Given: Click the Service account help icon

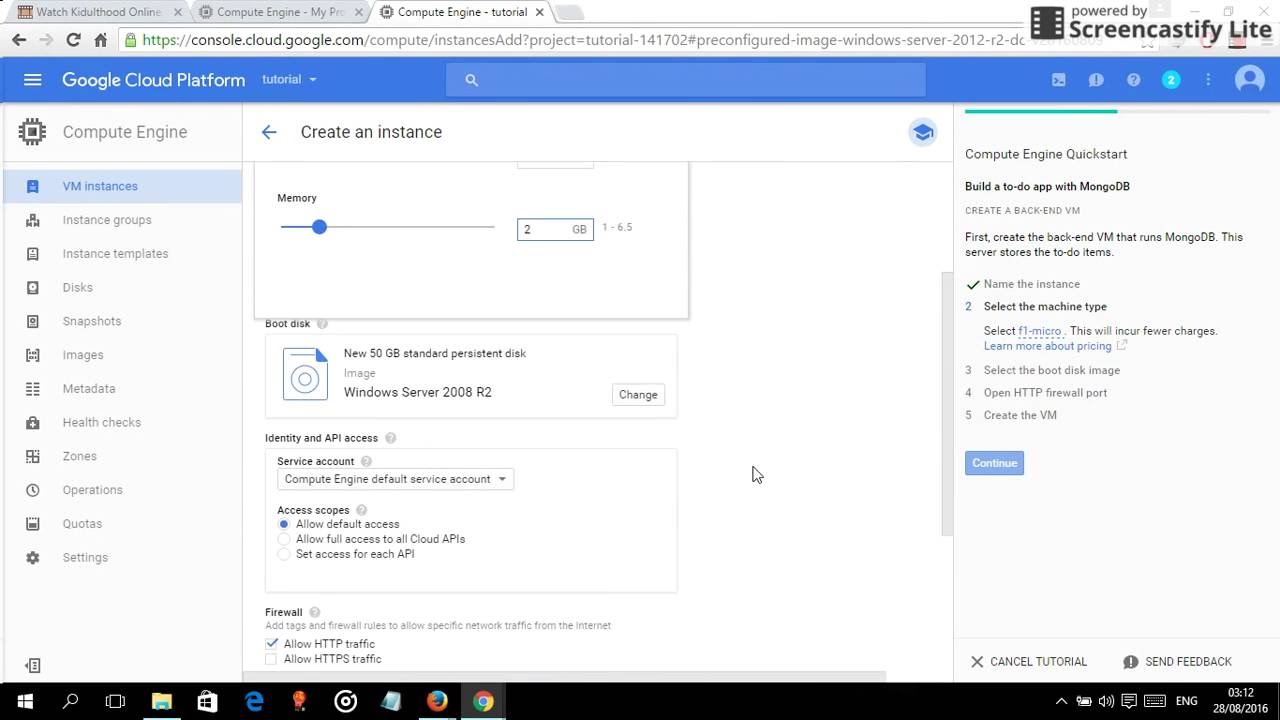Looking at the screenshot, I should click(x=366, y=462).
